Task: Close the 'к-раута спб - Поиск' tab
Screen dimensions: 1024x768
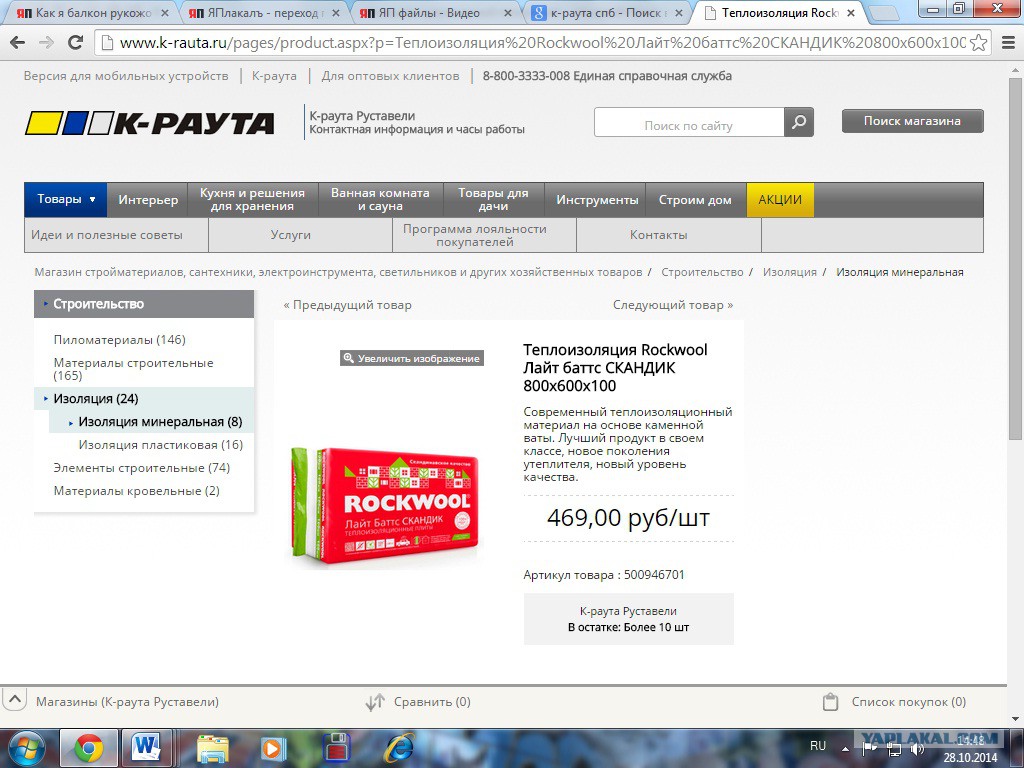Action: pos(679,13)
